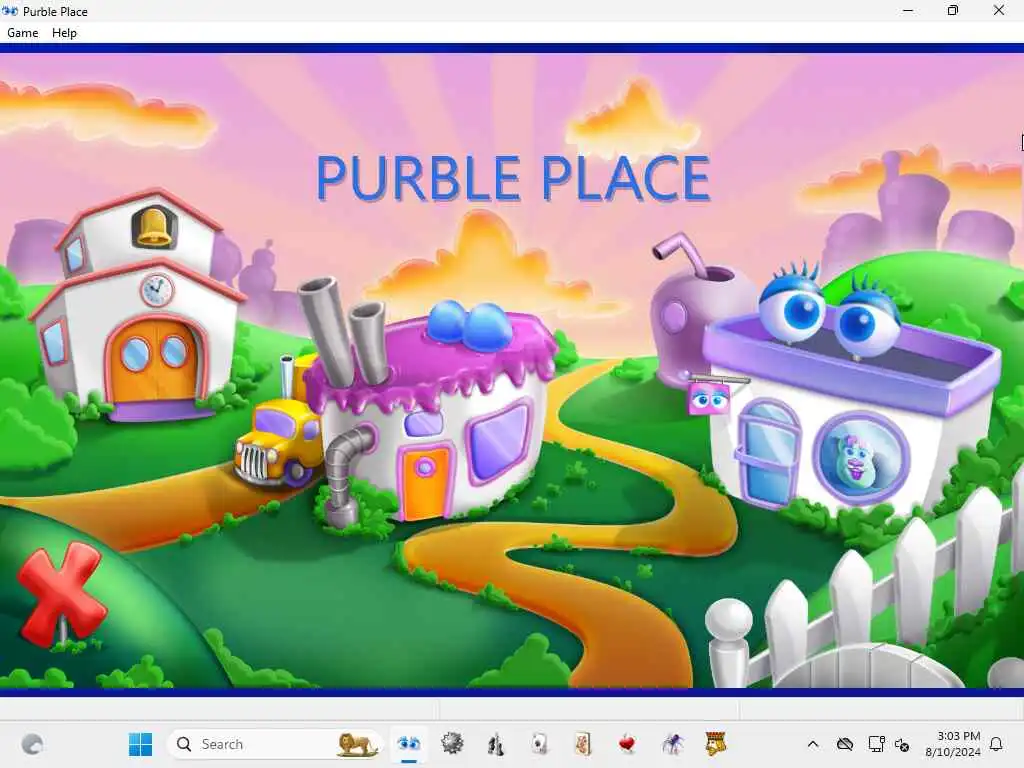Open the Game menu

point(22,33)
